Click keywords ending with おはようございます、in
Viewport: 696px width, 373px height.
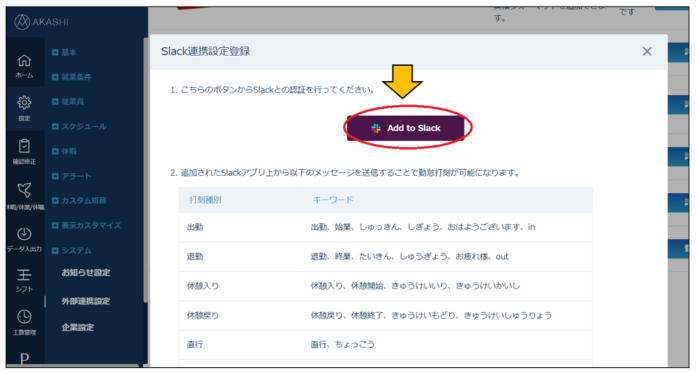tap(423, 227)
